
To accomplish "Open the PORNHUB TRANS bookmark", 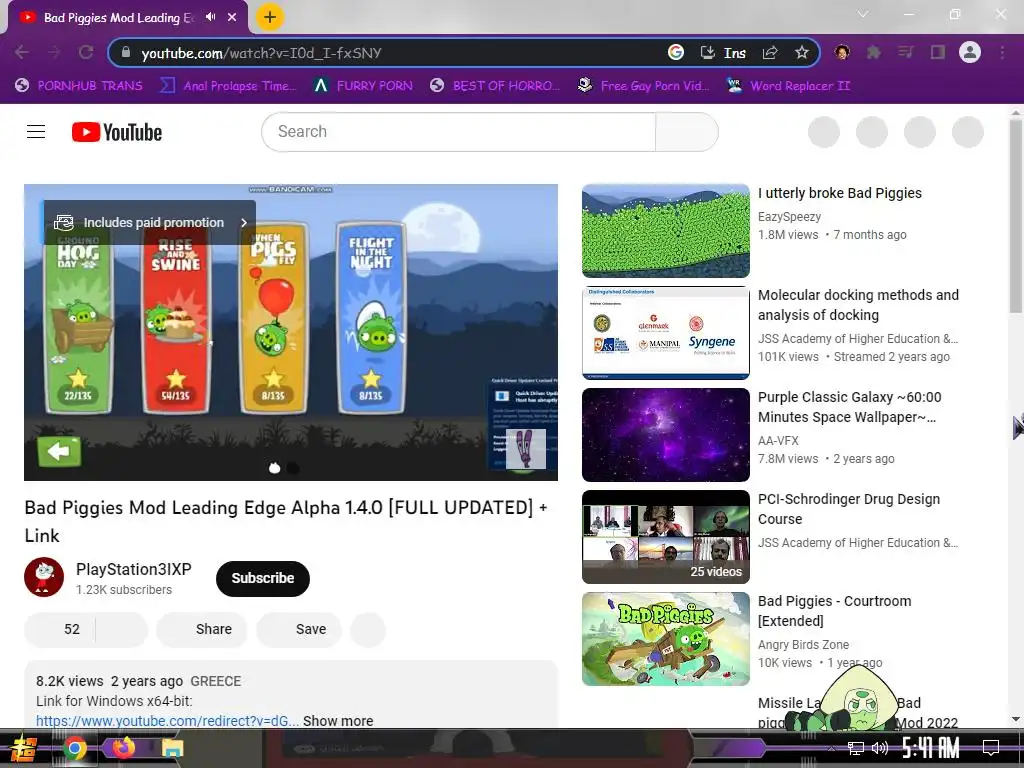I will pos(79,86).
